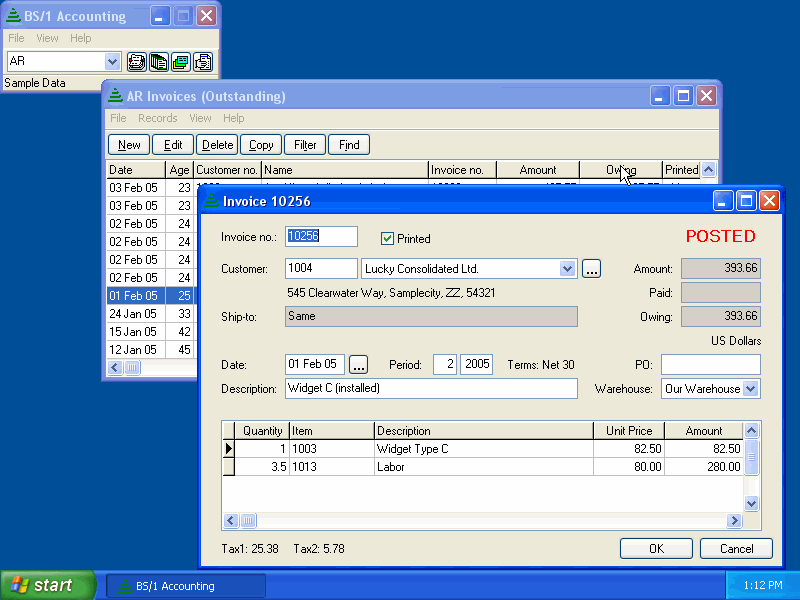Screen dimensions: 800x600
Task: Expand the AR module dropdown
Action: (112, 62)
